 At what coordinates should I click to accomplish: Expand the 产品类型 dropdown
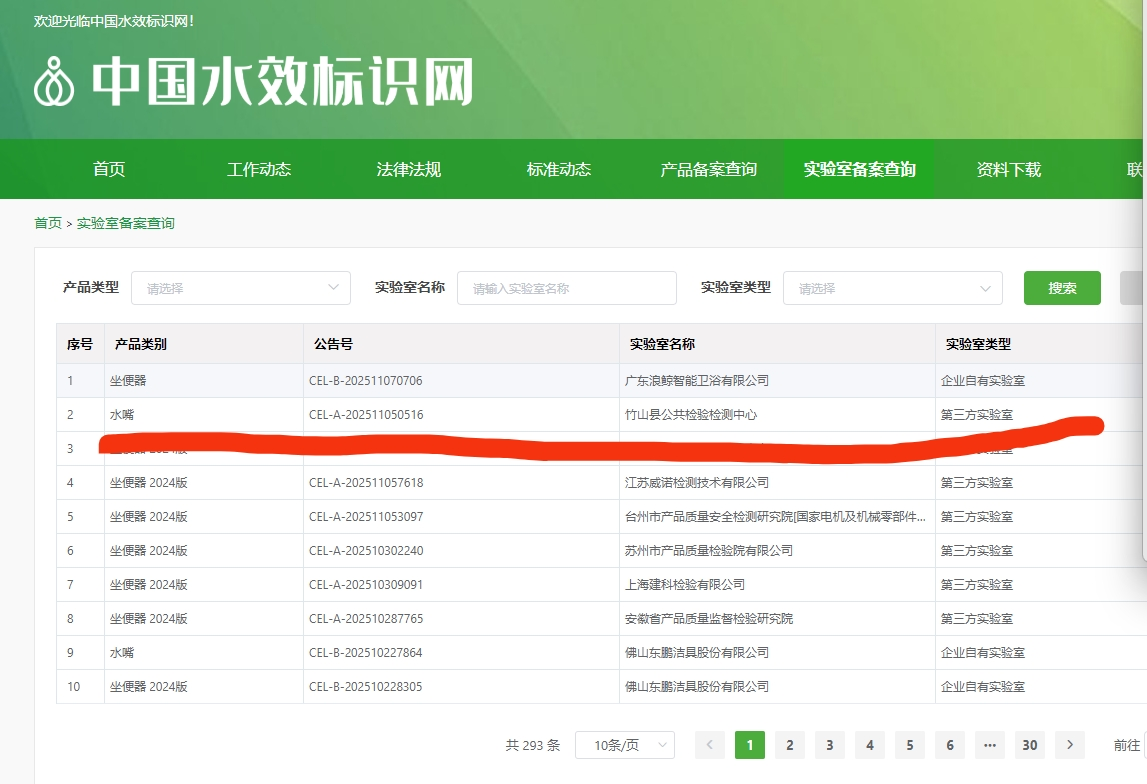pyautogui.click(x=241, y=288)
